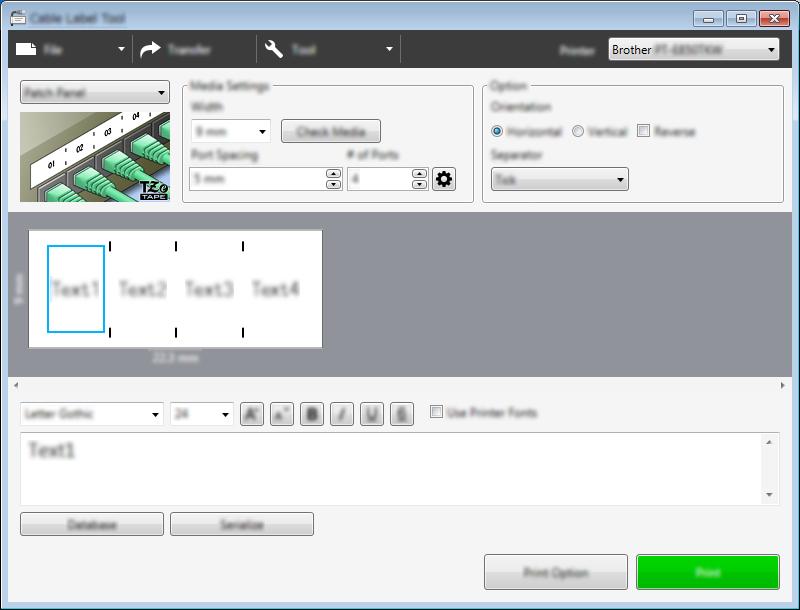The width and height of the screenshot is (800, 610).
Task: Select Horizontal orientation radio button
Action: pos(497,132)
